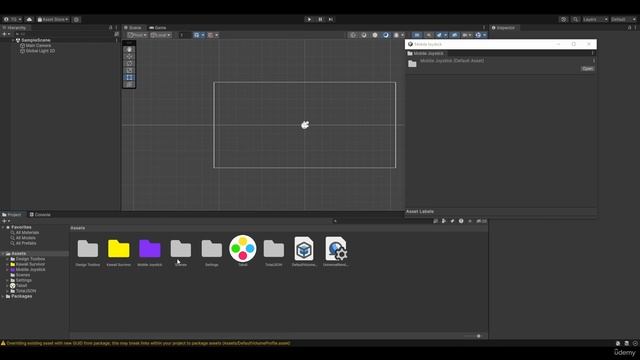Open the Project tab
Screen dimensions: 640x360
[12, 214]
